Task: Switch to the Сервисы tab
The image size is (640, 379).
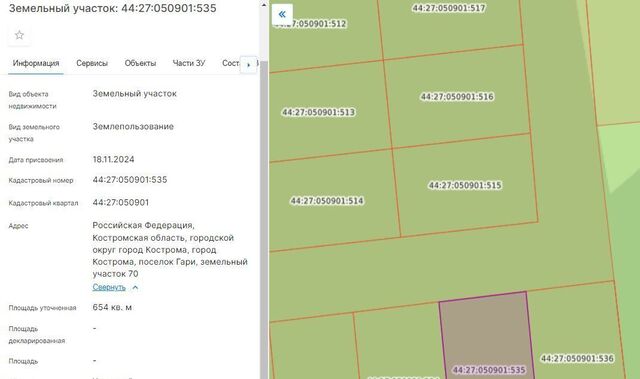Action: [92, 63]
